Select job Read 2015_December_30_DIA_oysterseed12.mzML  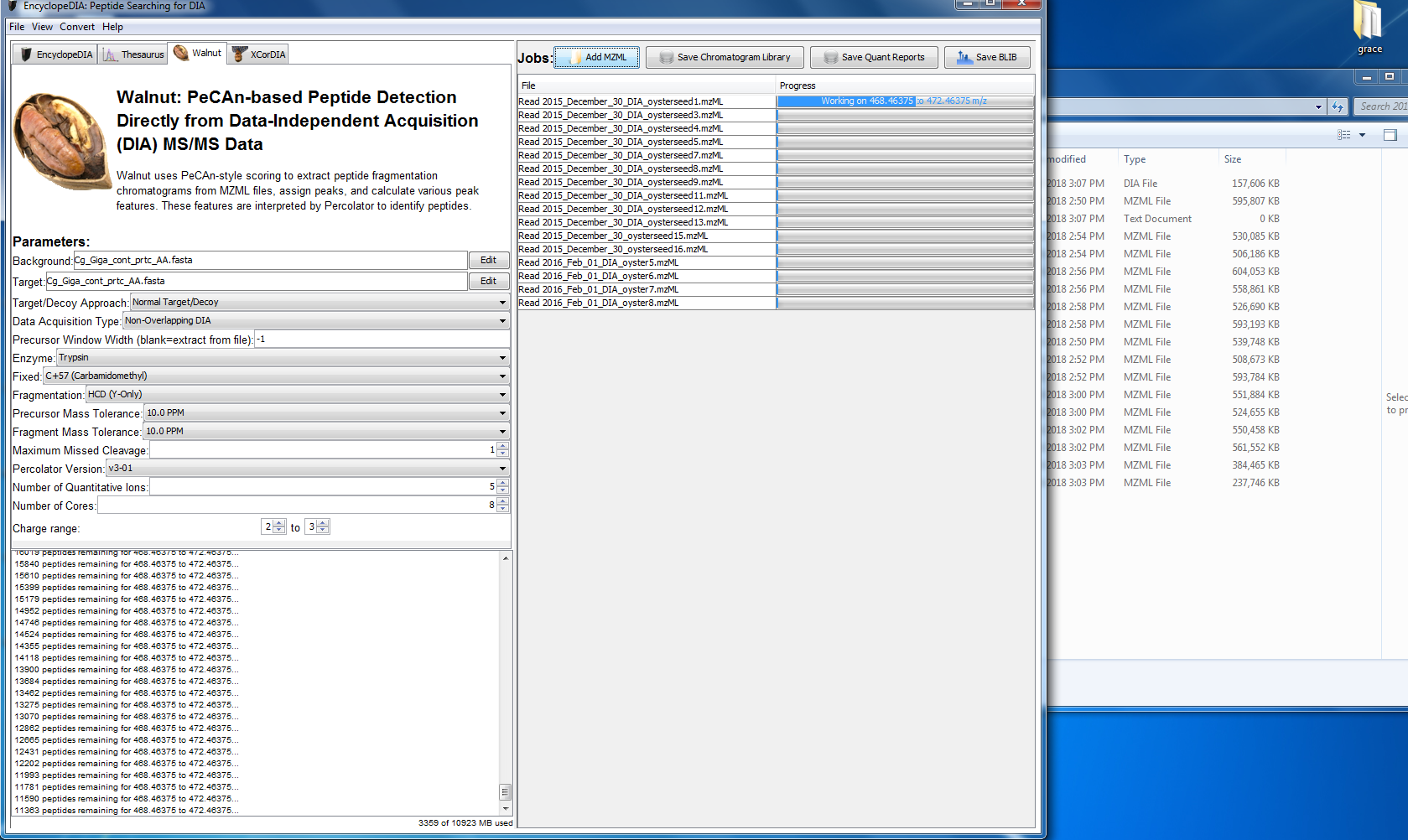click(646, 209)
